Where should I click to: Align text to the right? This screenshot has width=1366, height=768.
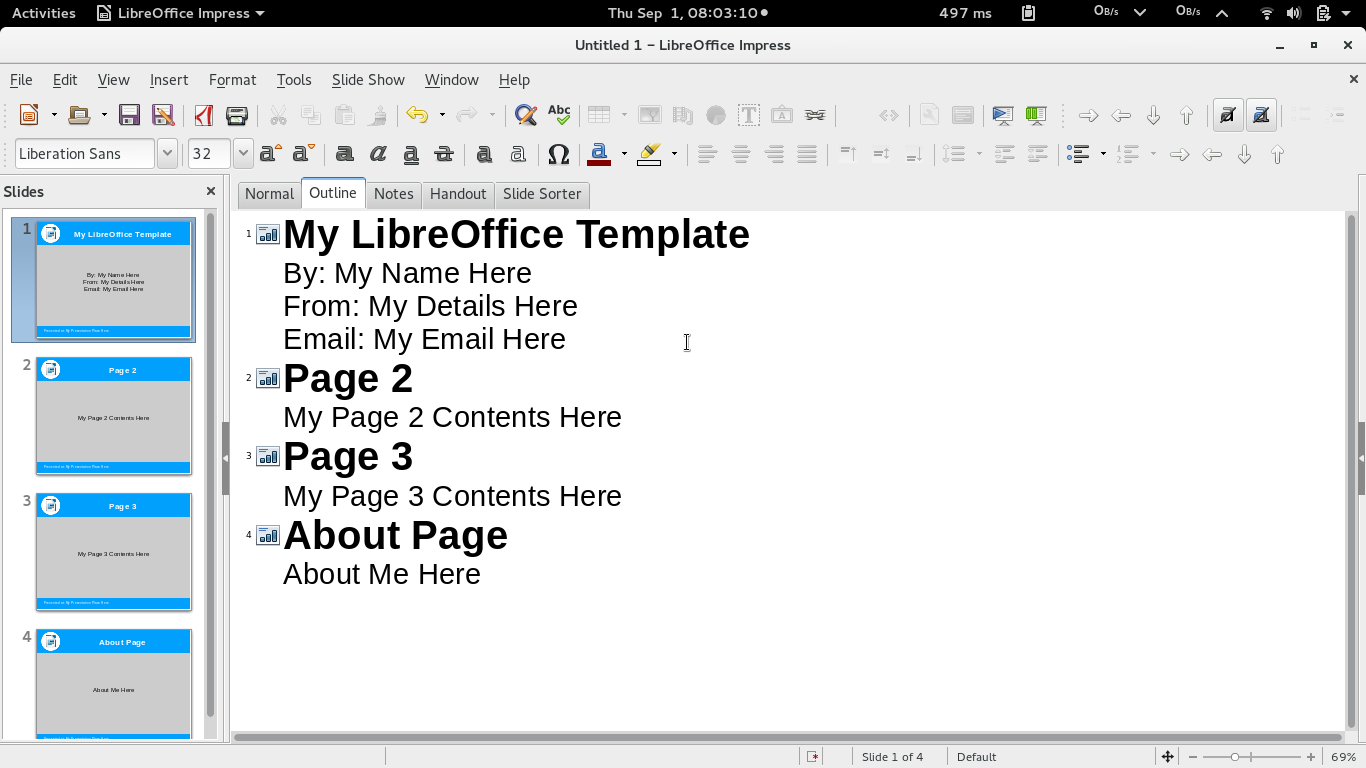tap(774, 154)
